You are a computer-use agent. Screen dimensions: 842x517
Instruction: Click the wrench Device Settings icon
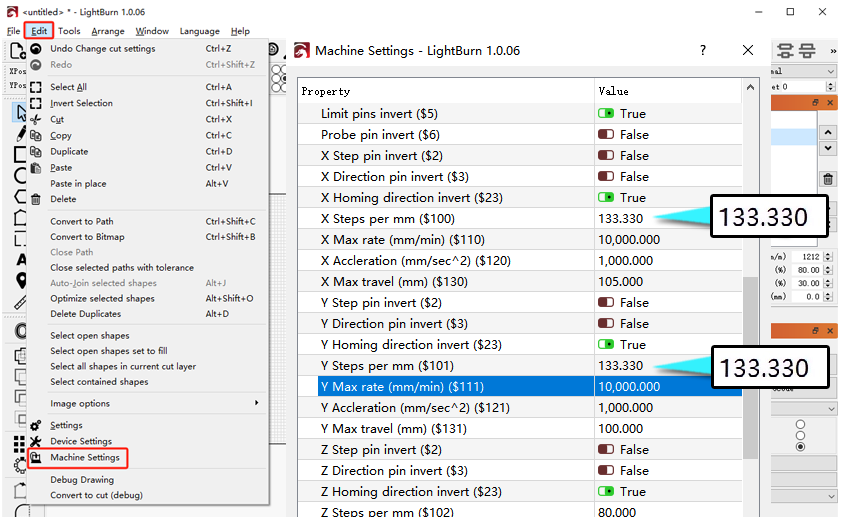(x=36, y=441)
